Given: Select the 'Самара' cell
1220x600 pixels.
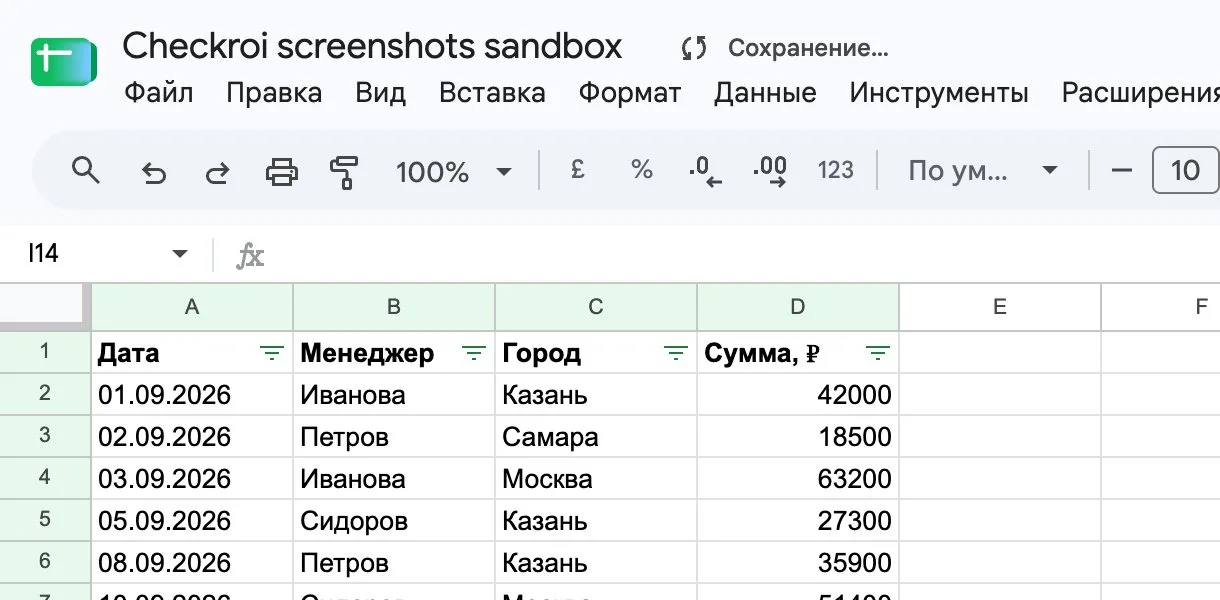Looking at the screenshot, I should tap(596, 437).
